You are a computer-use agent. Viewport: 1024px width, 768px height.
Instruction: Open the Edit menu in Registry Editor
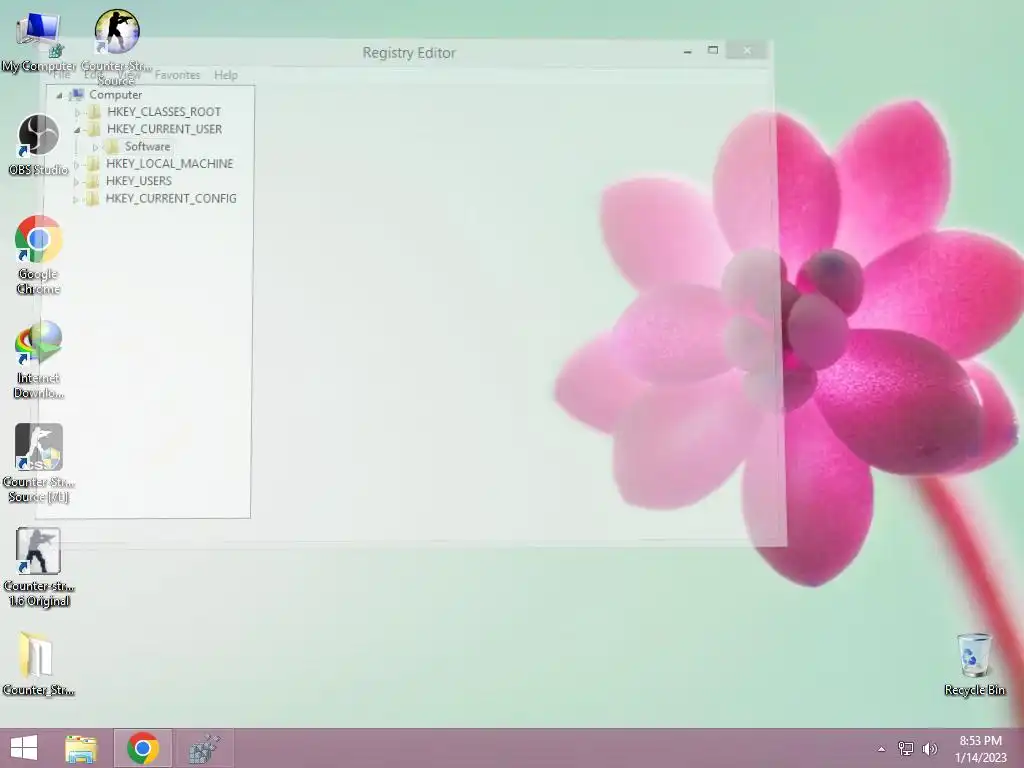(x=93, y=75)
